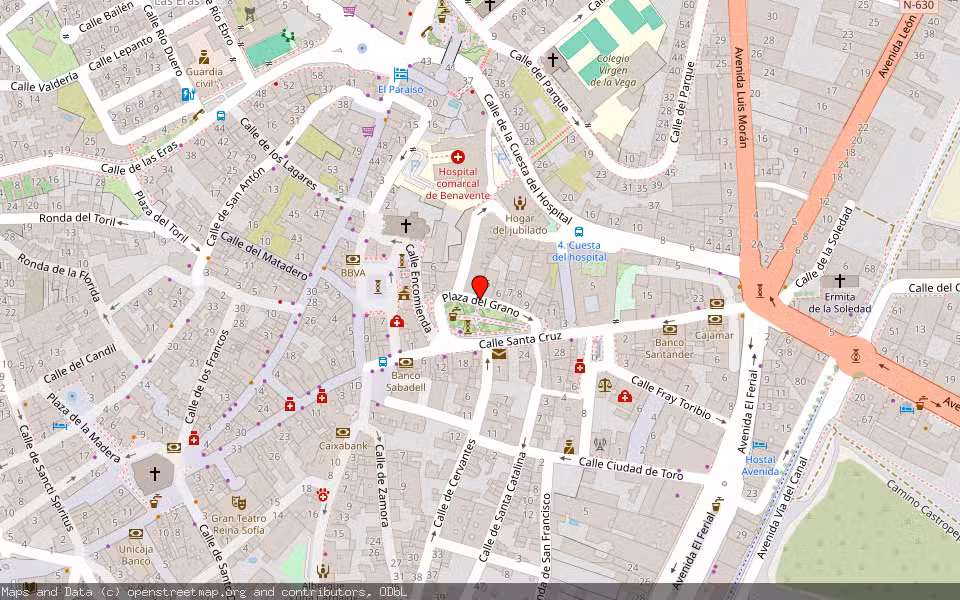Select the Calle Encomienda label
The image size is (960, 600).
click(x=418, y=288)
